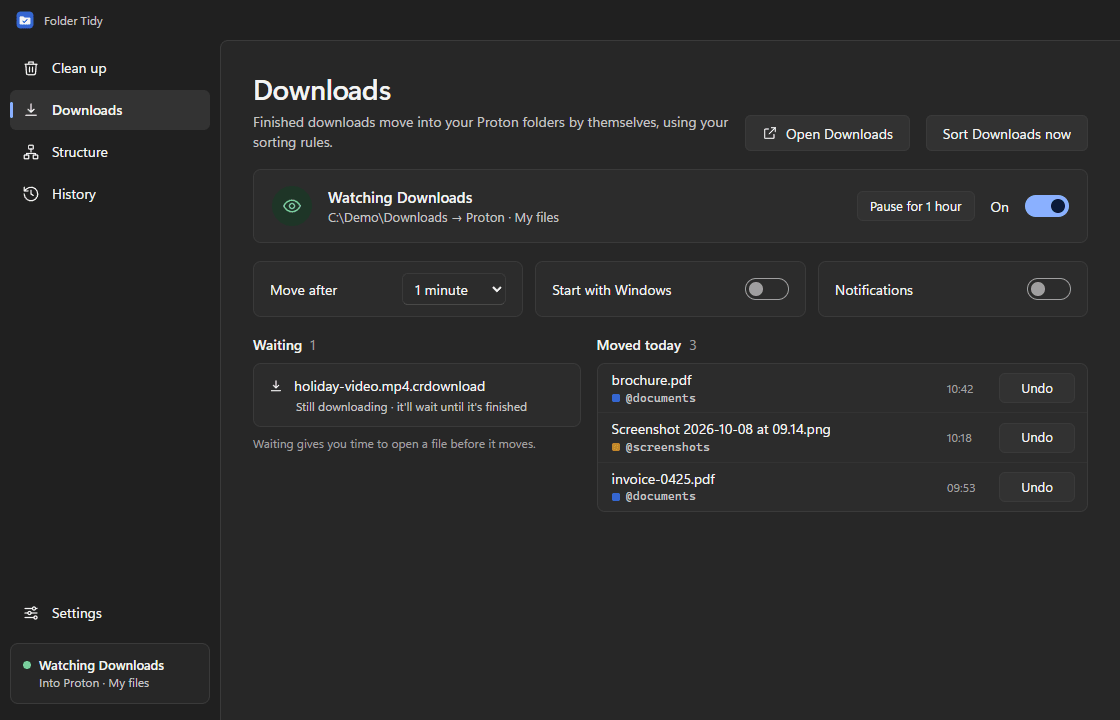Undo the brochure.pdf move
This screenshot has height=720, width=1120.
coord(1036,389)
